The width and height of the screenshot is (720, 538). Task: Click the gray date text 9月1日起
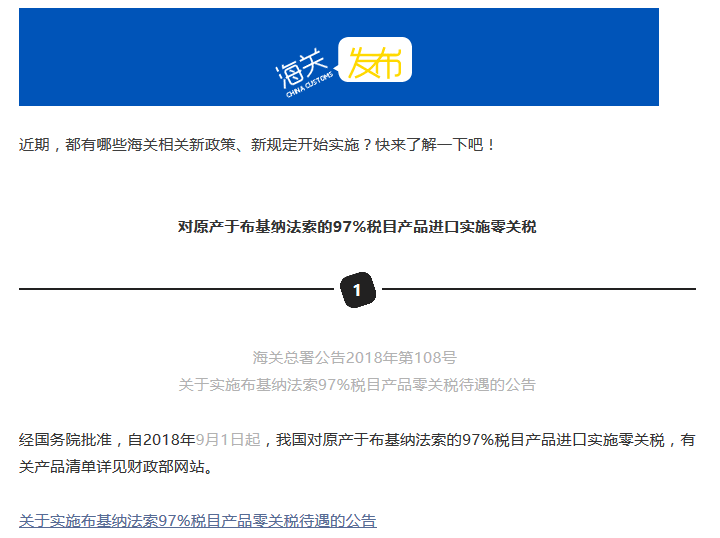[x=228, y=440]
